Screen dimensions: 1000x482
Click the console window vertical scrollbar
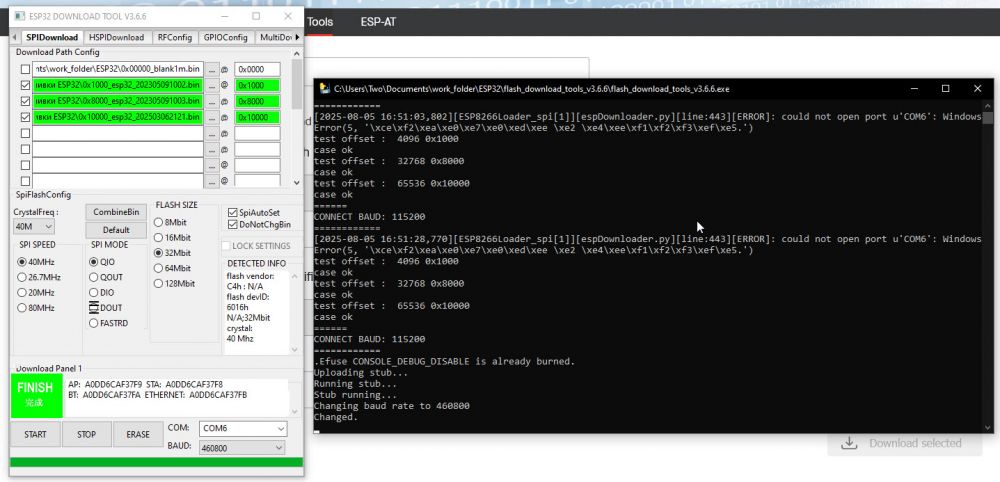pyautogui.click(x=988, y=266)
